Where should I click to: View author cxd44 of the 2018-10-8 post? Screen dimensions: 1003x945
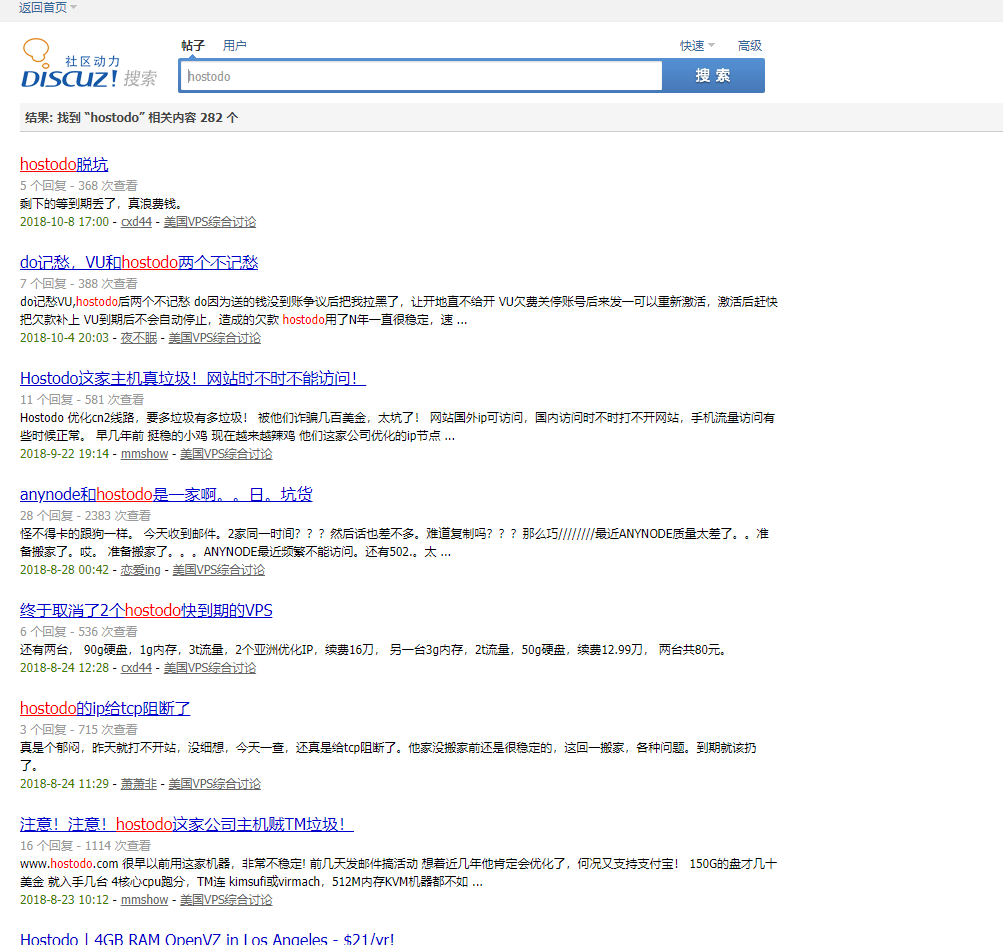pos(136,222)
